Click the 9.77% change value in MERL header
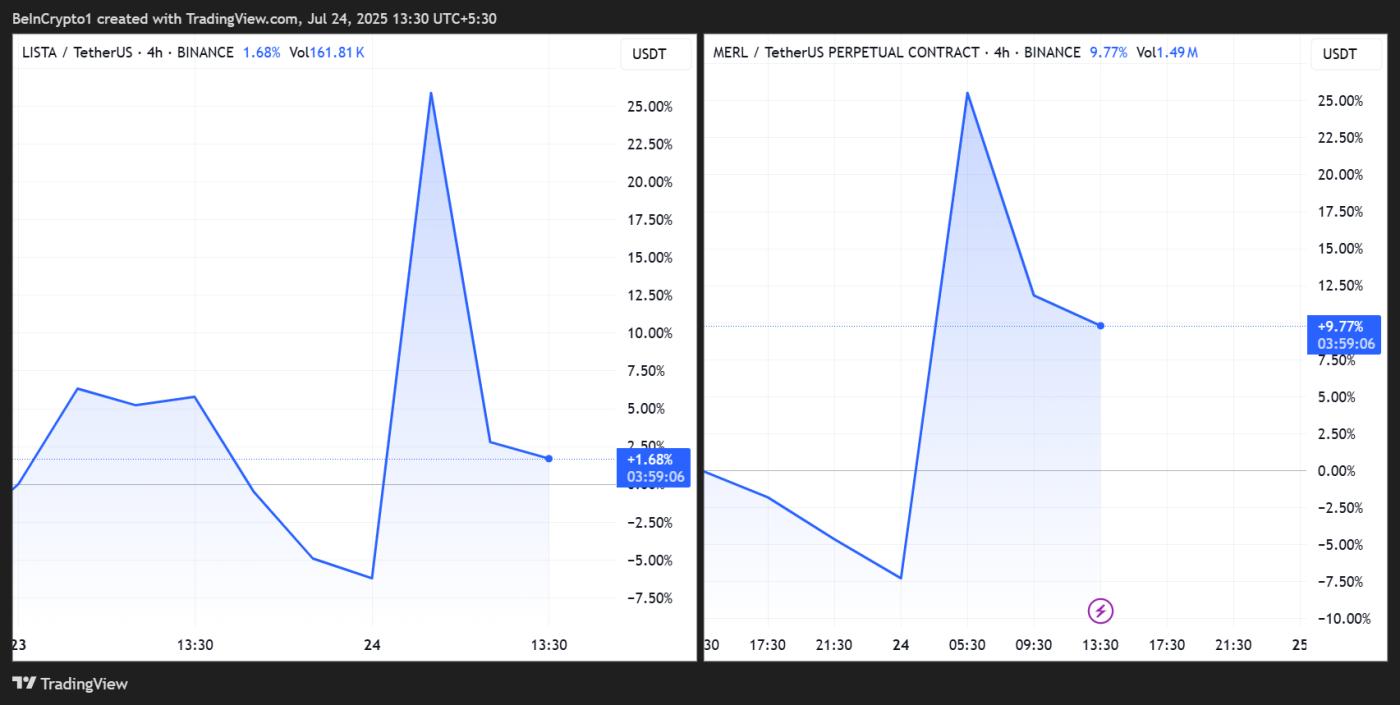Image resolution: width=1400 pixels, height=705 pixels. [1108, 52]
